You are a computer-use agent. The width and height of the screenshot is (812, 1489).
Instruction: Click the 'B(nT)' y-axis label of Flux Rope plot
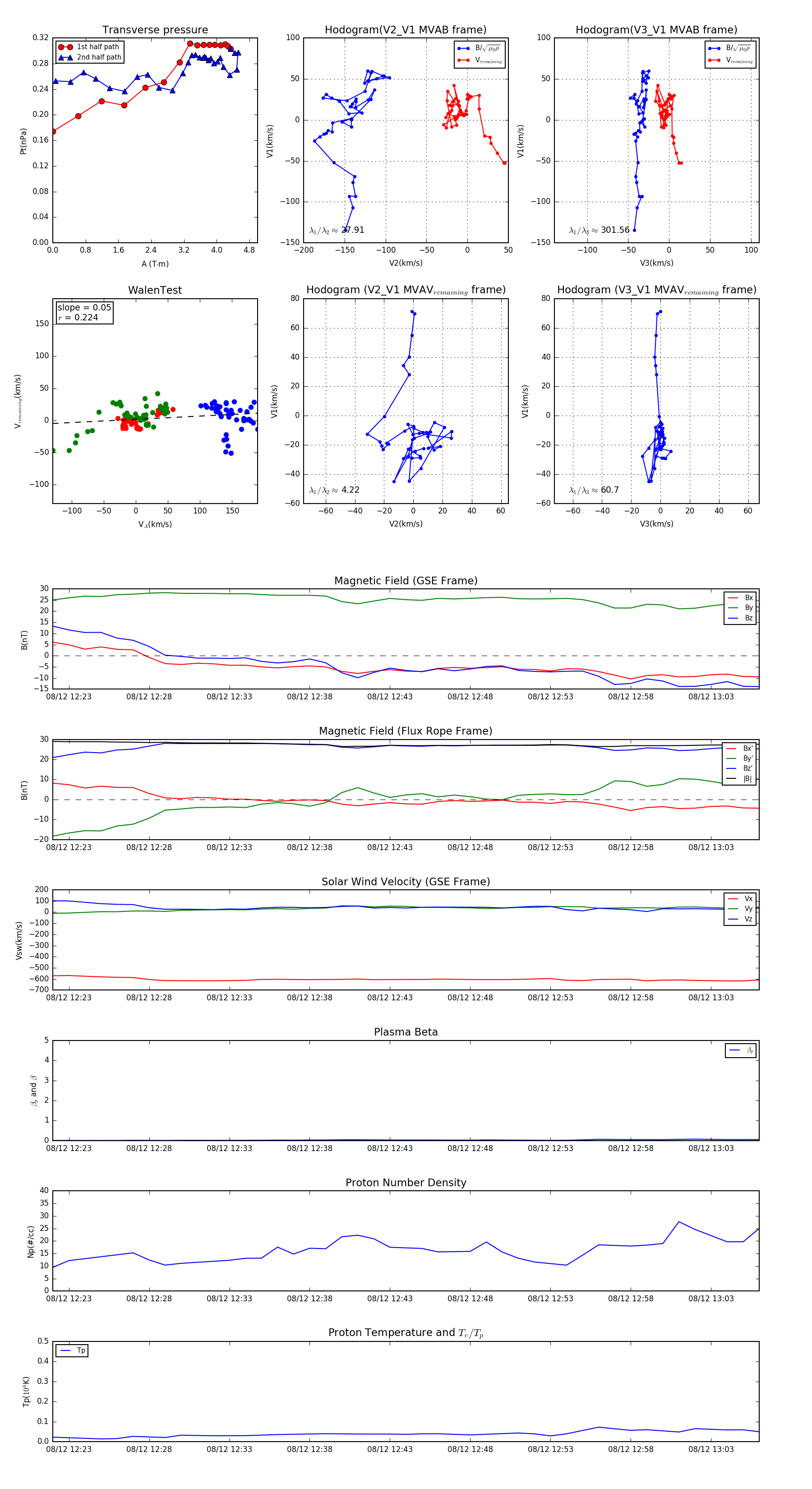click(x=24, y=790)
